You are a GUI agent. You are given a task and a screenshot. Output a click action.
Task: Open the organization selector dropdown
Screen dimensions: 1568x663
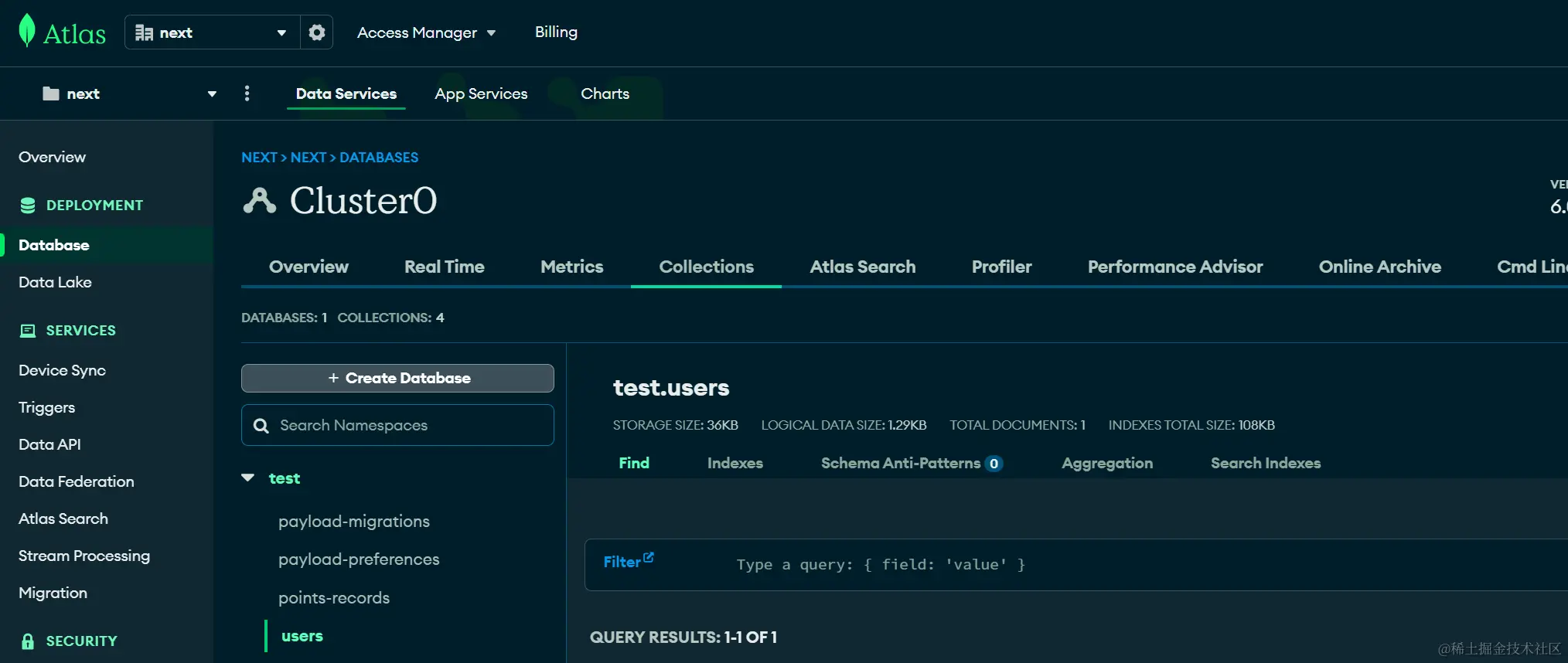tap(212, 32)
